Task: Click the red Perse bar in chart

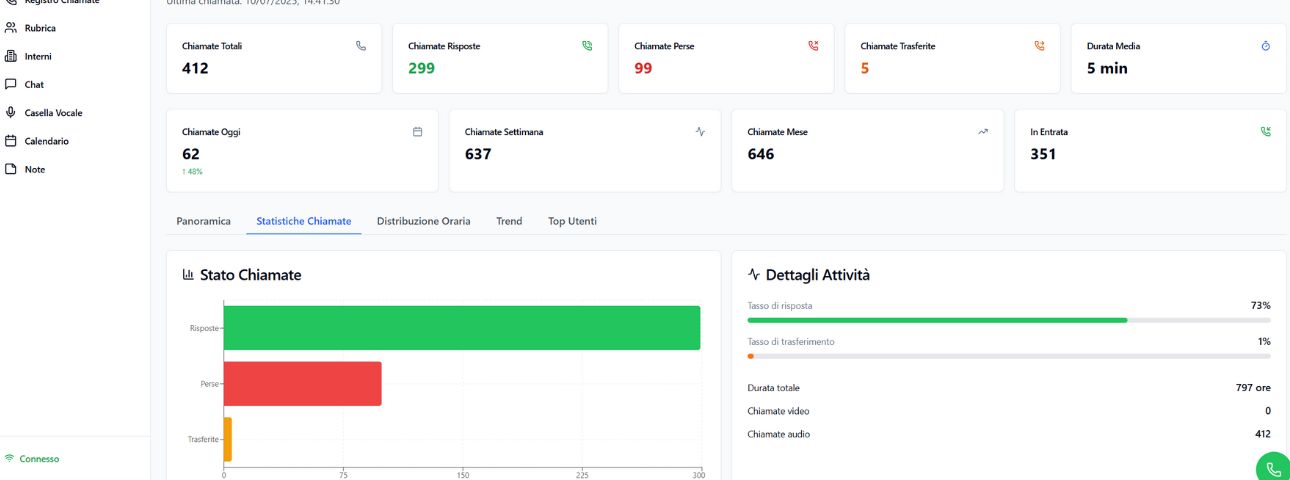Action: (303, 383)
